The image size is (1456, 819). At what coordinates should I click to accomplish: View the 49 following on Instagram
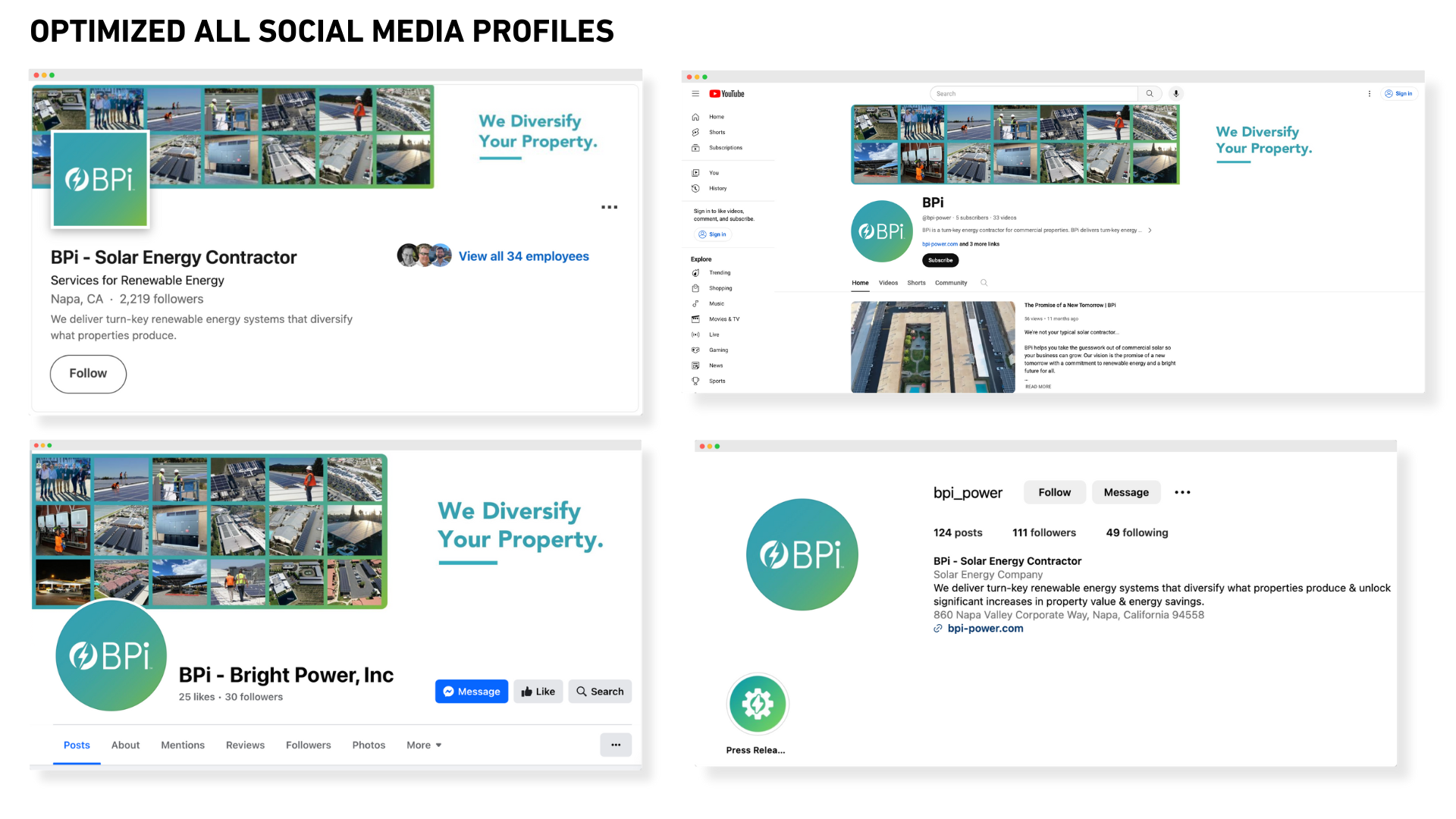tap(1137, 533)
